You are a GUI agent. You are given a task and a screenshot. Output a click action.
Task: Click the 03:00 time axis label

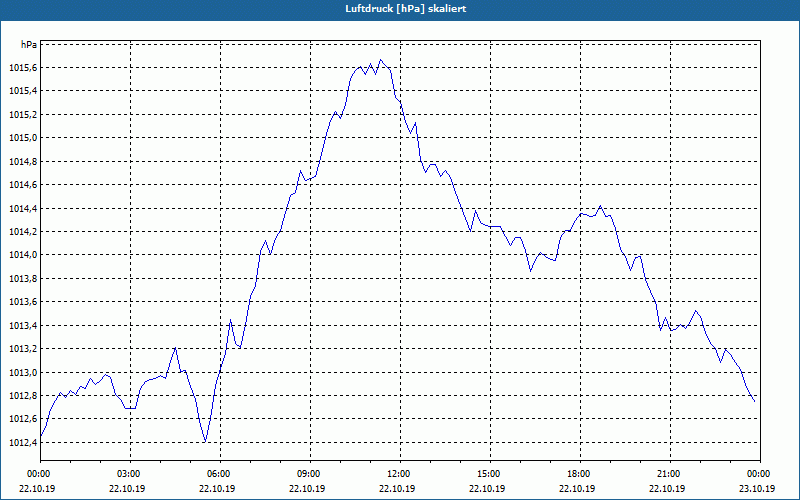click(x=131, y=474)
